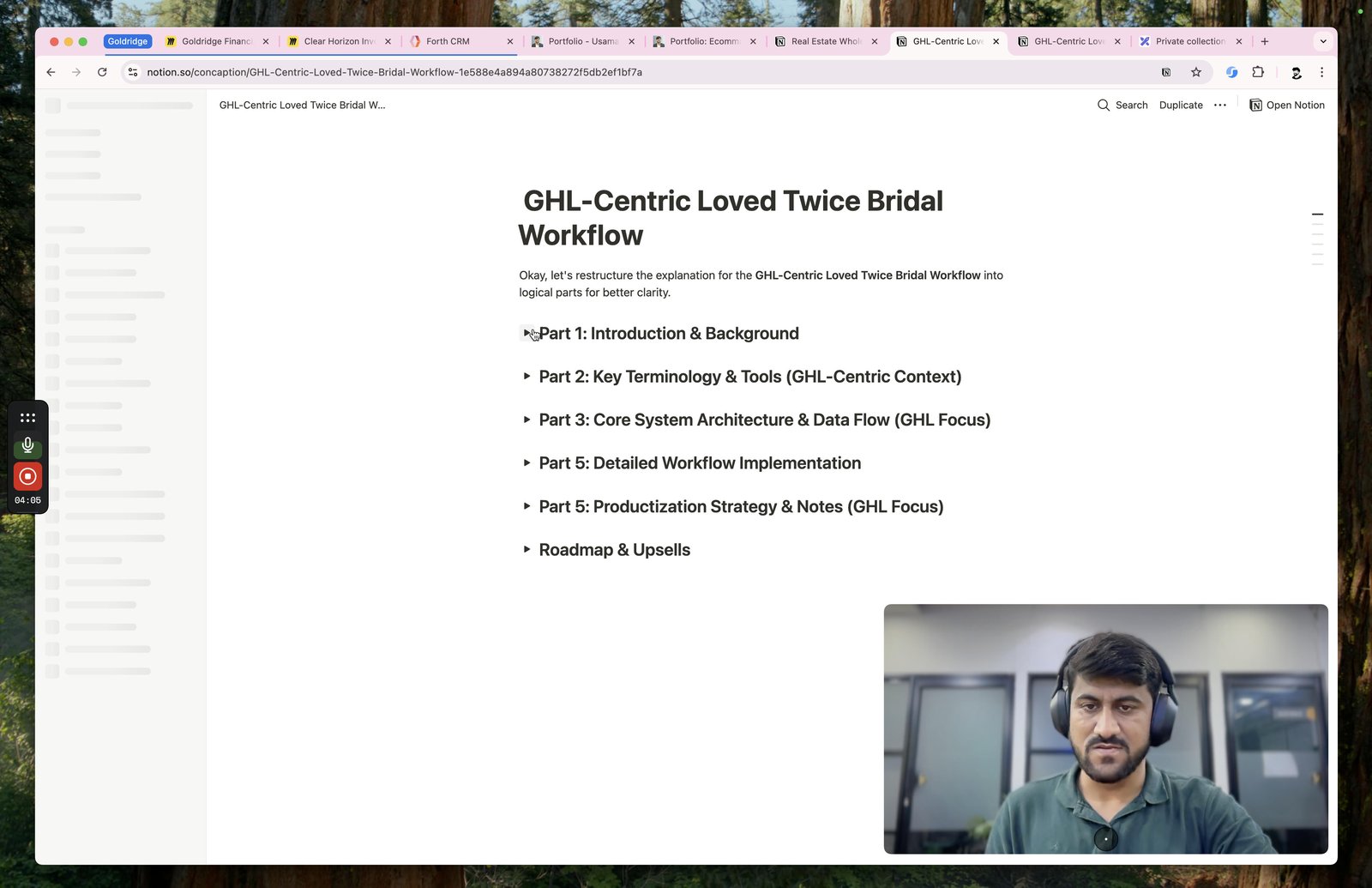Expand the Roadmap & Upsells toggle
The height and width of the screenshot is (888, 1372).
(x=527, y=549)
